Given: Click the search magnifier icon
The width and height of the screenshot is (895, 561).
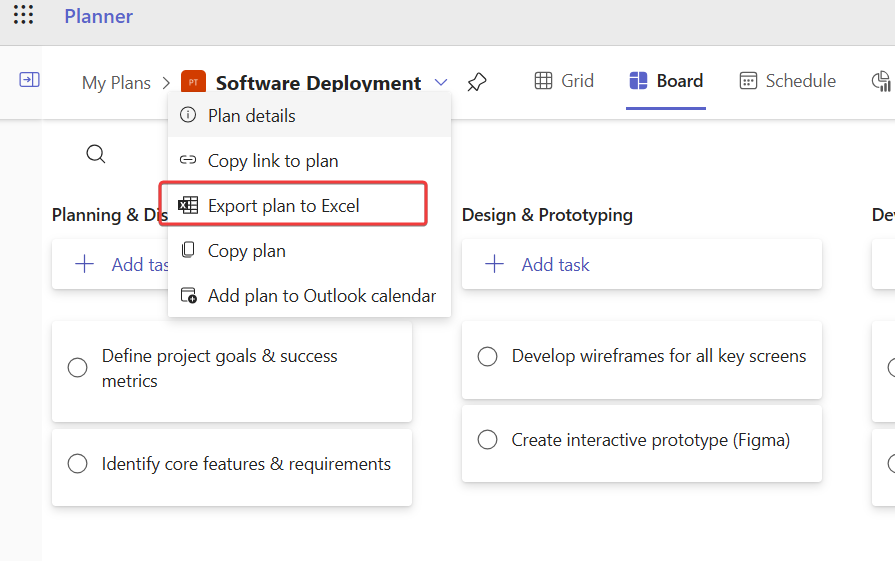Looking at the screenshot, I should coord(96,154).
